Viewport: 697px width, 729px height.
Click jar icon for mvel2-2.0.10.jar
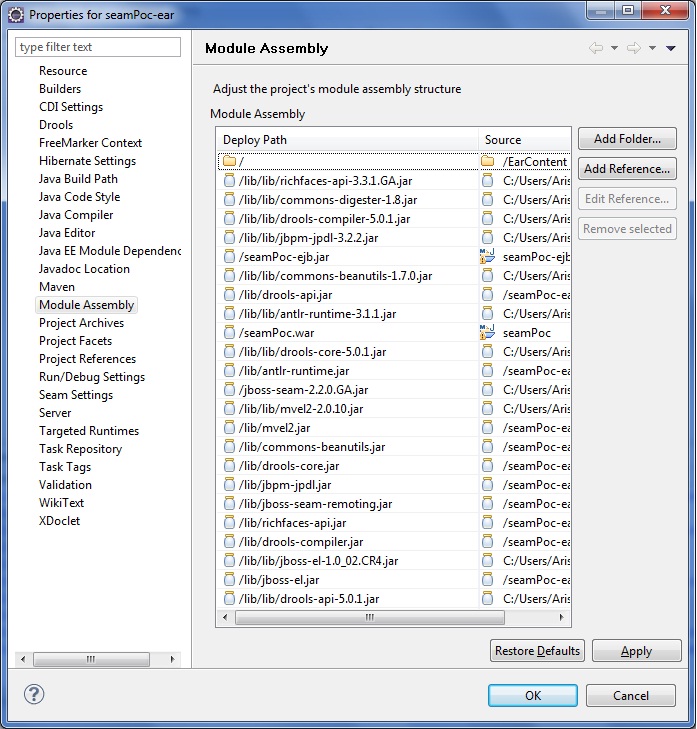click(x=229, y=409)
